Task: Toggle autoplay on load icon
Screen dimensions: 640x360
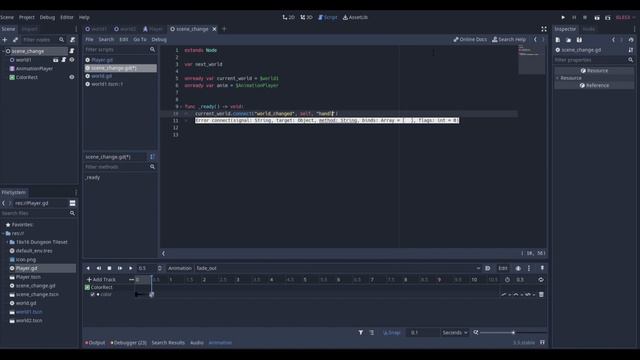Action: pos(488,268)
